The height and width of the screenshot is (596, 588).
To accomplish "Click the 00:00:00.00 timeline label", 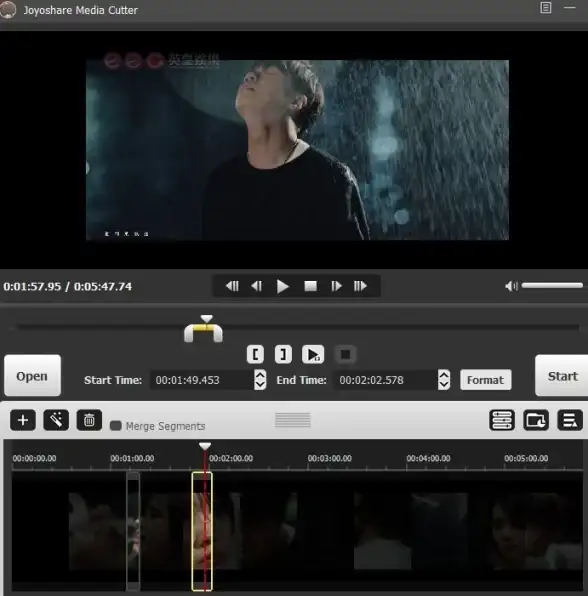I will (34, 458).
